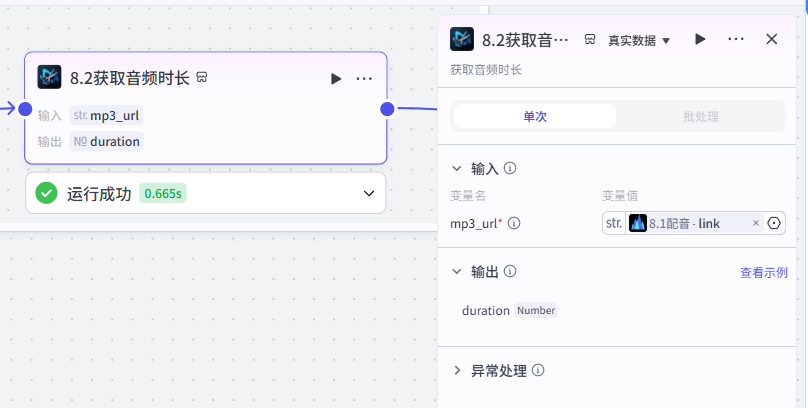Close the node configuration panel
Screen dimensions: 808x408
point(771,39)
